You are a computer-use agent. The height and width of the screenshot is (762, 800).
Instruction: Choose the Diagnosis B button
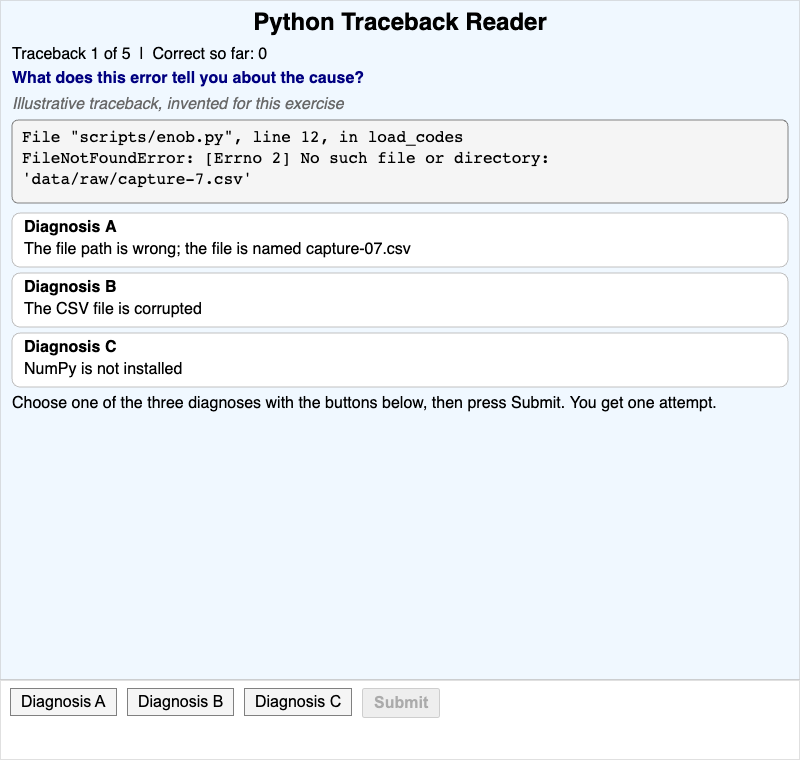pyautogui.click(x=180, y=702)
